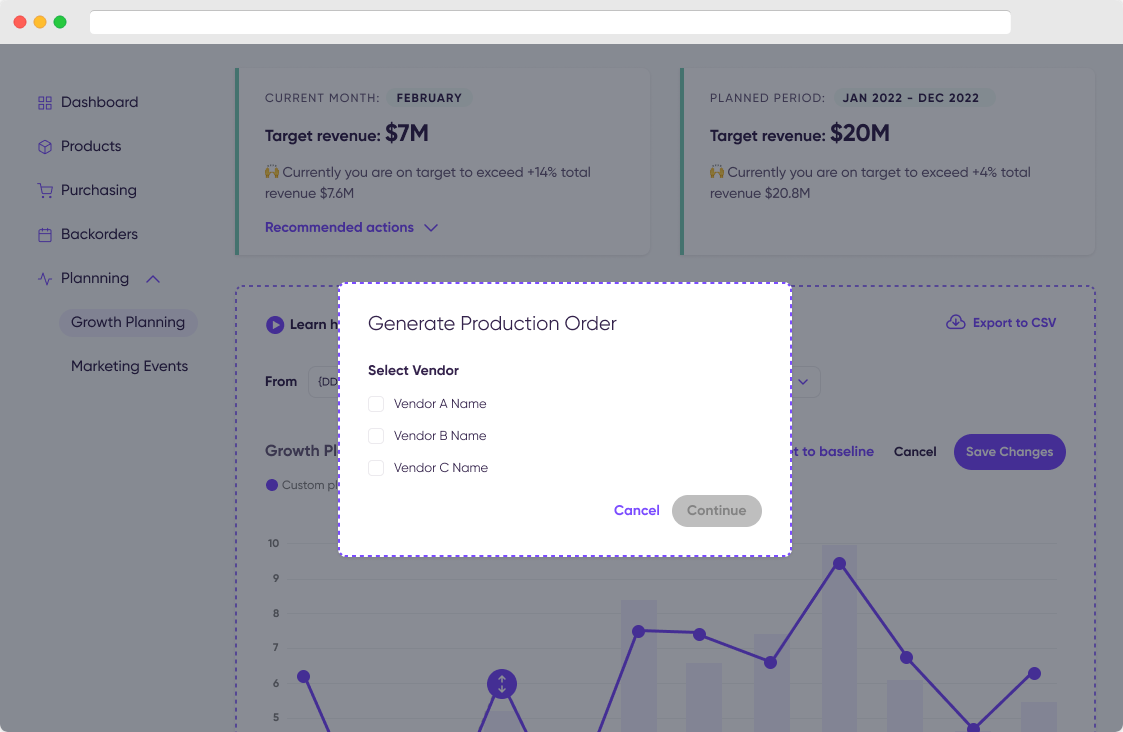Click the Backorders calendar icon

point(44,235)
